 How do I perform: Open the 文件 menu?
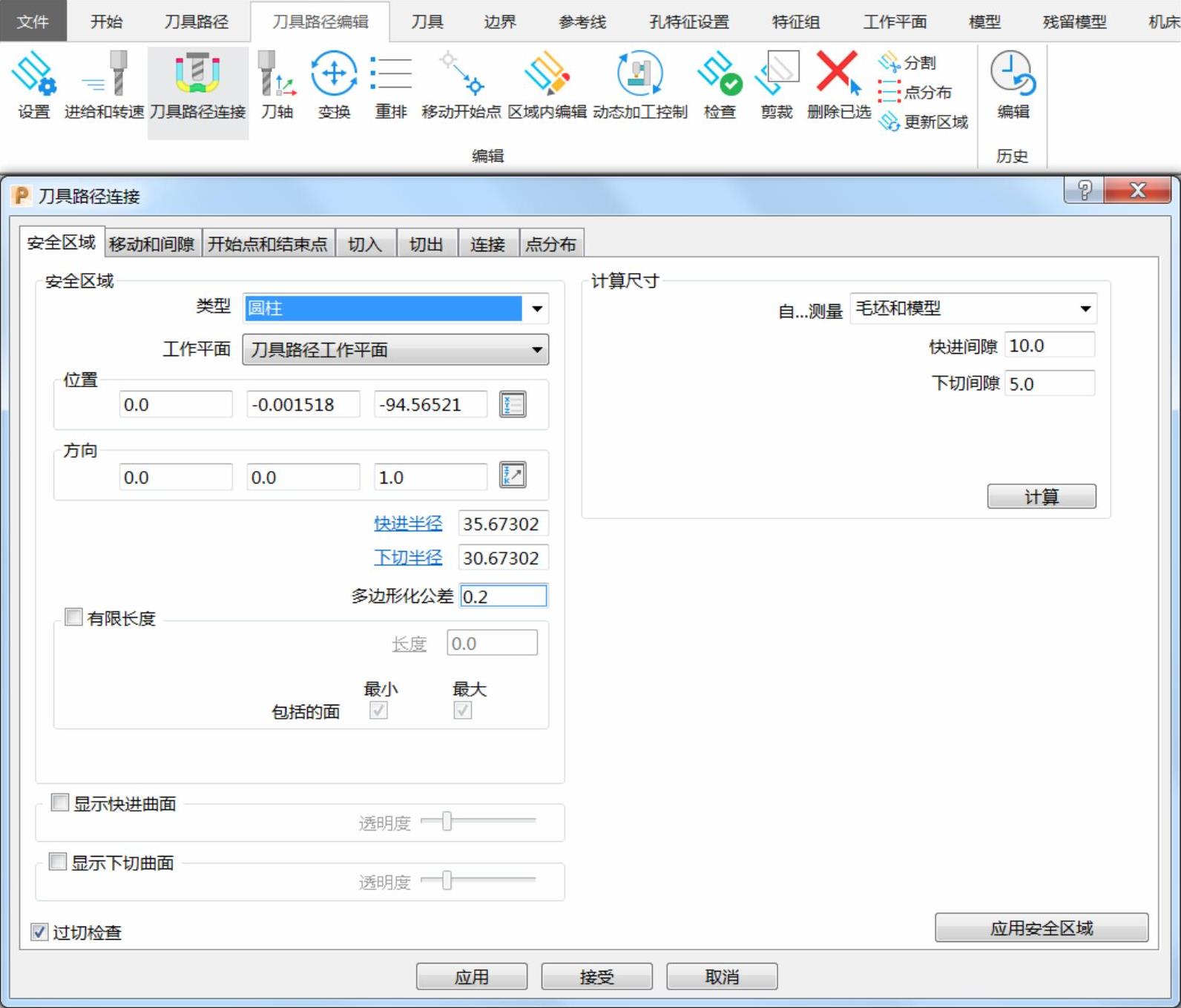tap(33, 22)
